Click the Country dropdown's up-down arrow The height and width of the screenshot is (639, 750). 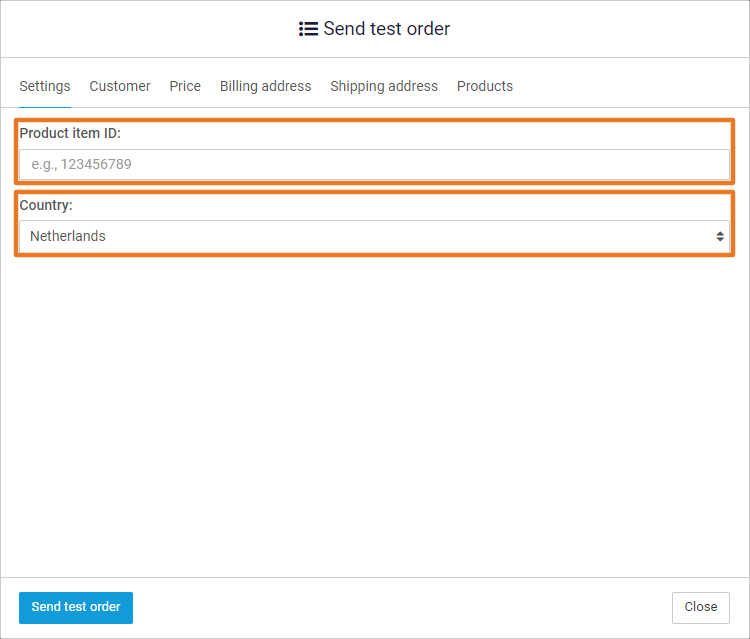719,237
